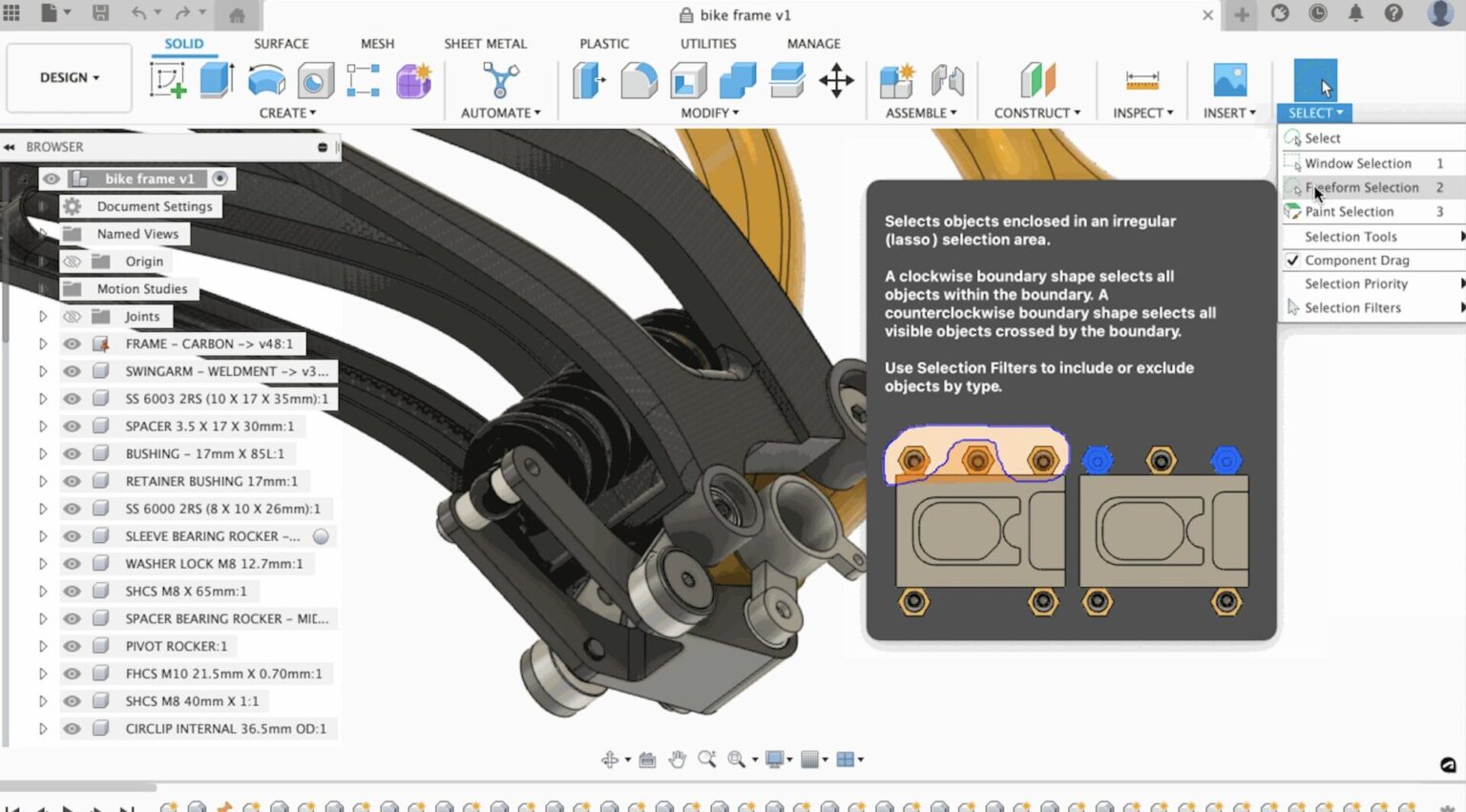1466x812 pixels.
Task: Open the DESIGN workspace dropdown
Action: pos(68,77)
